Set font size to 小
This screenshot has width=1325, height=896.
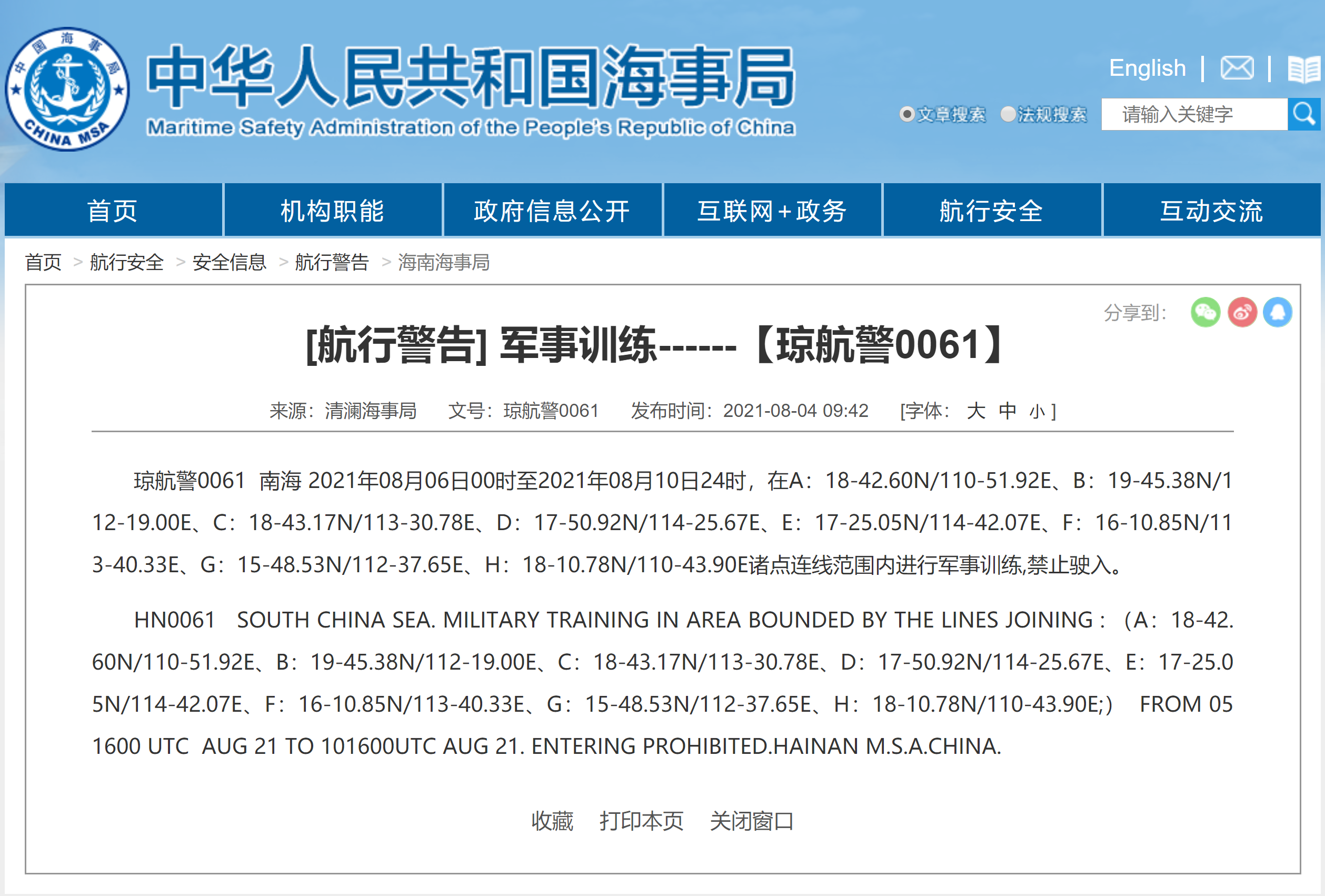coord(1037,411)
